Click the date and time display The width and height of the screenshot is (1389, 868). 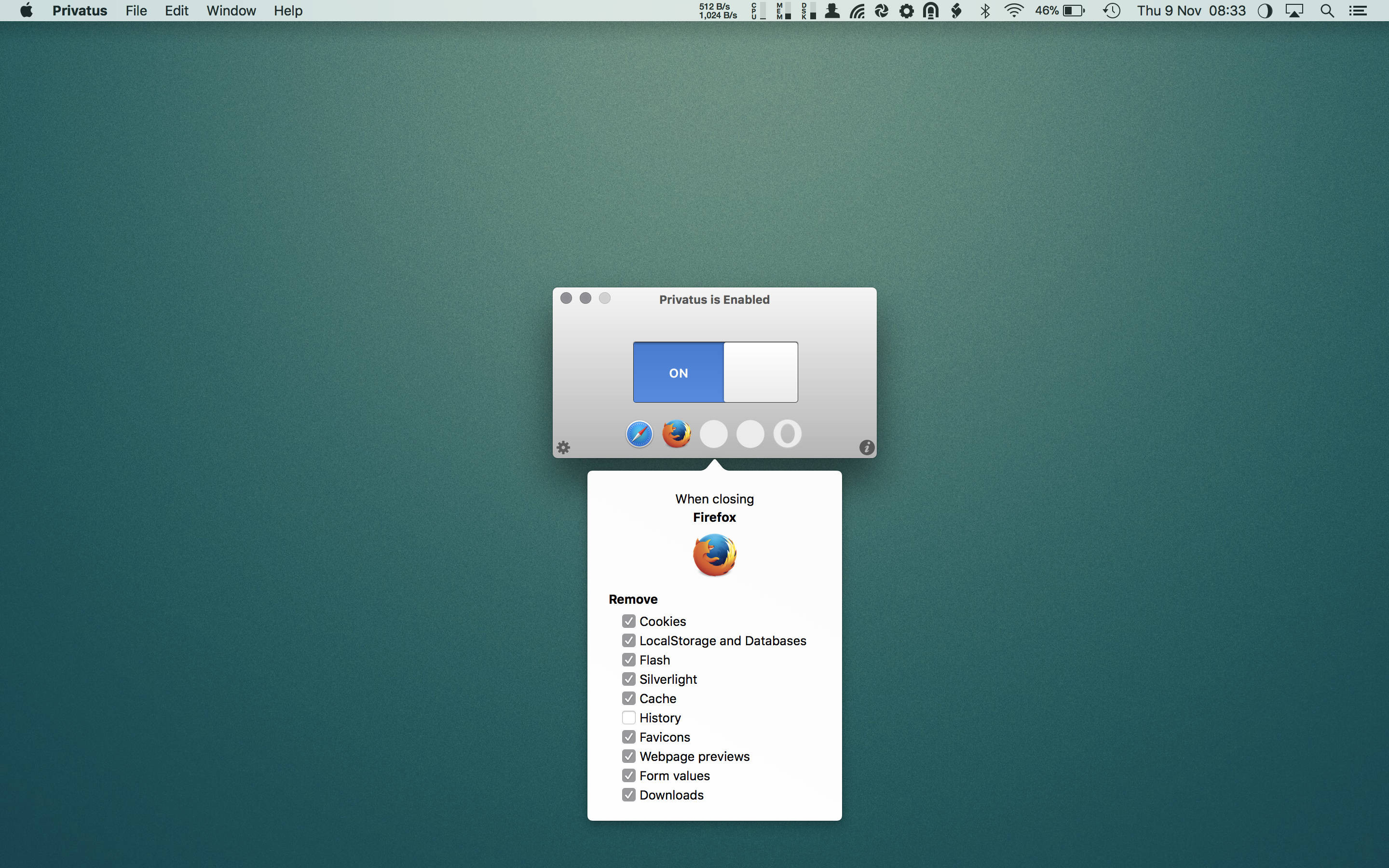[x=1191, y=10]
